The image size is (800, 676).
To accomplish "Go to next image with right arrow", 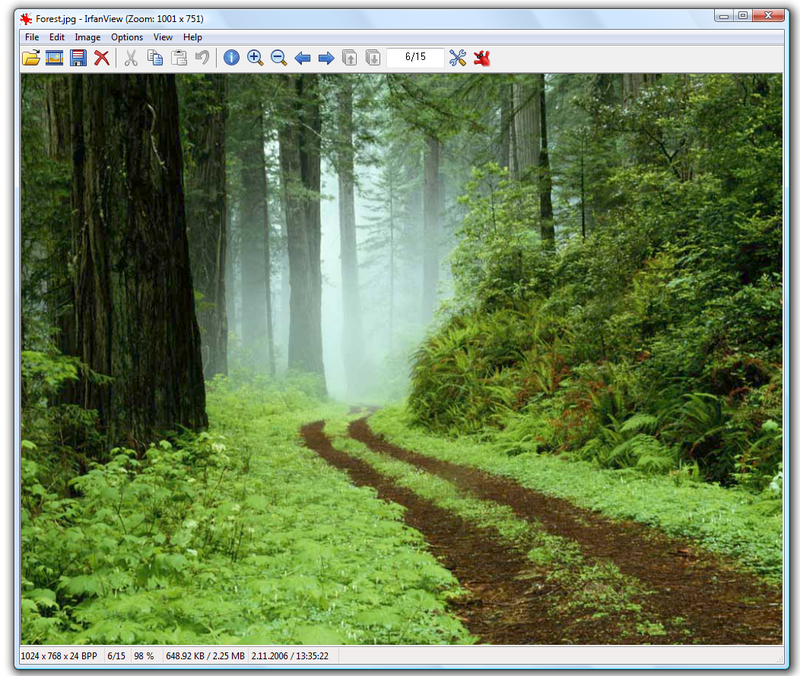I will (x=326, y=58).
